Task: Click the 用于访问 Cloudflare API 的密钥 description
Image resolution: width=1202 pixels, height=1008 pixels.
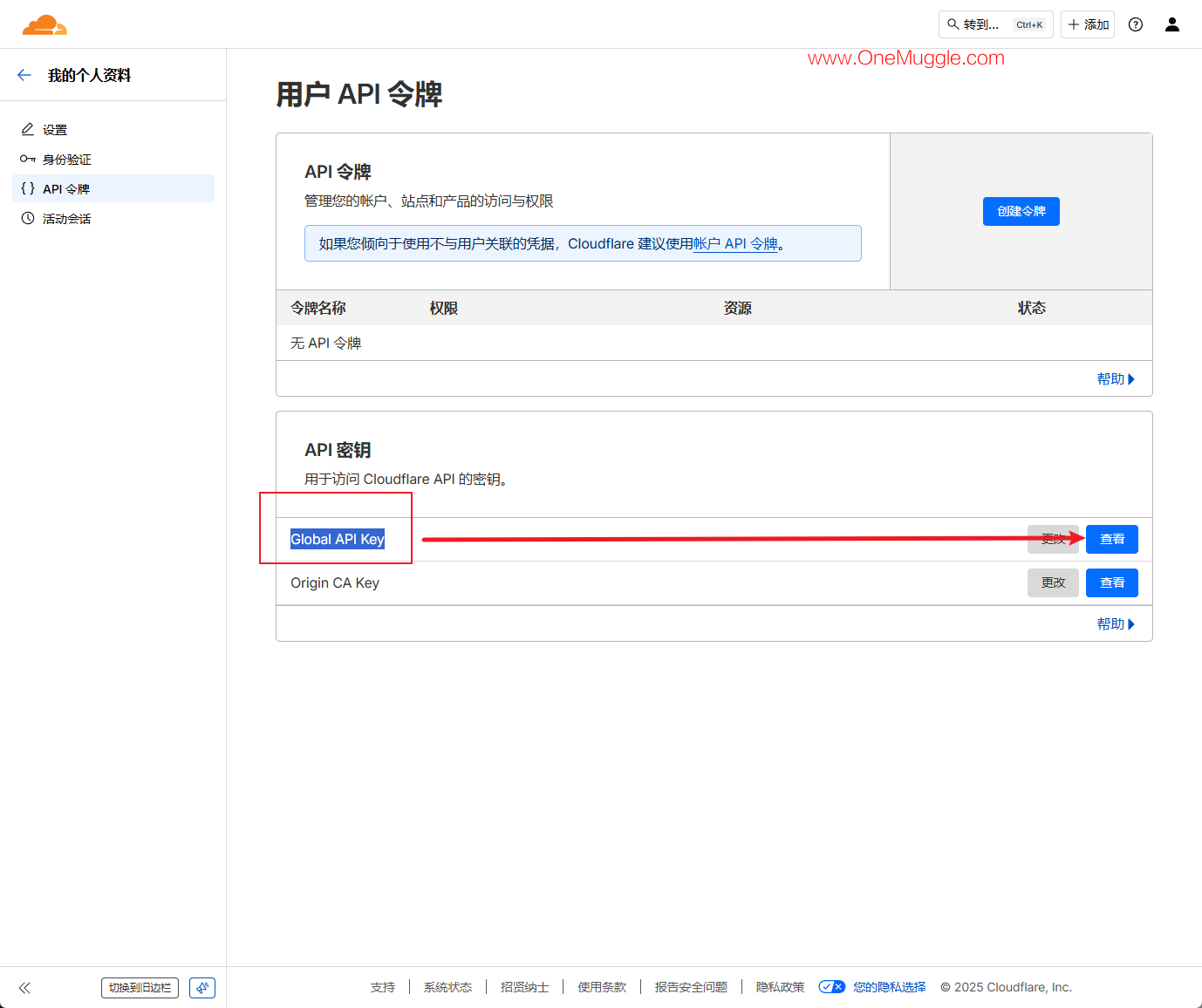Action: [406, 479]
